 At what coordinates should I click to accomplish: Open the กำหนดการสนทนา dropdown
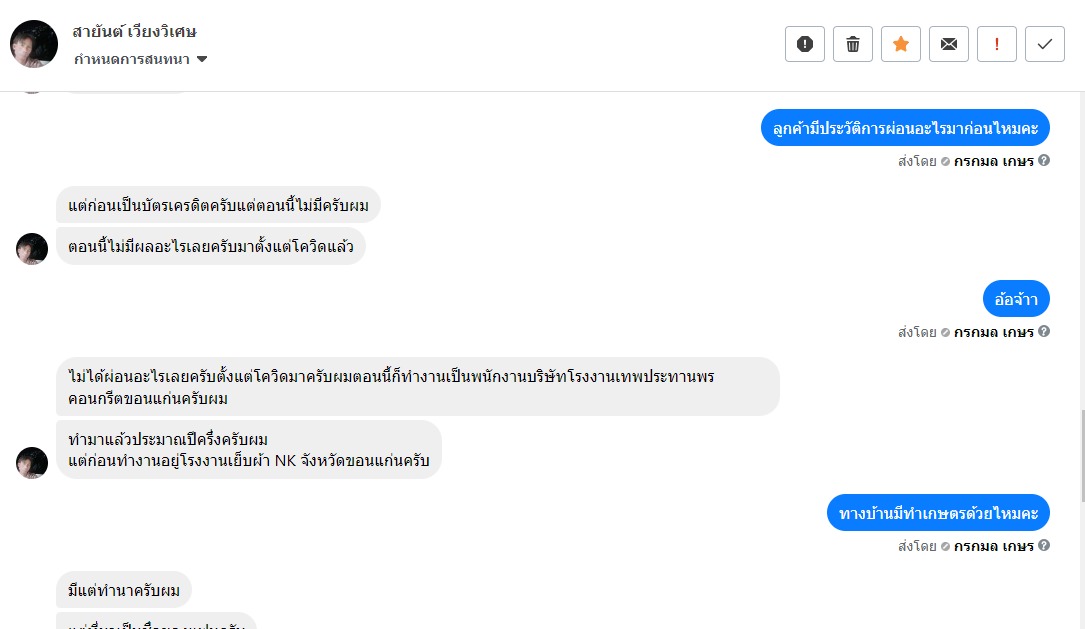(141, 59)
